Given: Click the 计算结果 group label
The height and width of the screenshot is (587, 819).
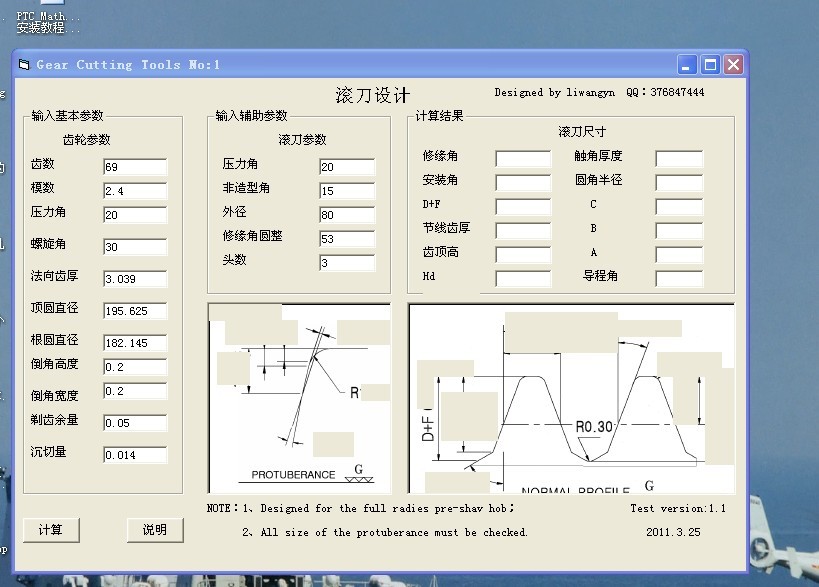Looking at the screenshot, I should pos(439,115).
